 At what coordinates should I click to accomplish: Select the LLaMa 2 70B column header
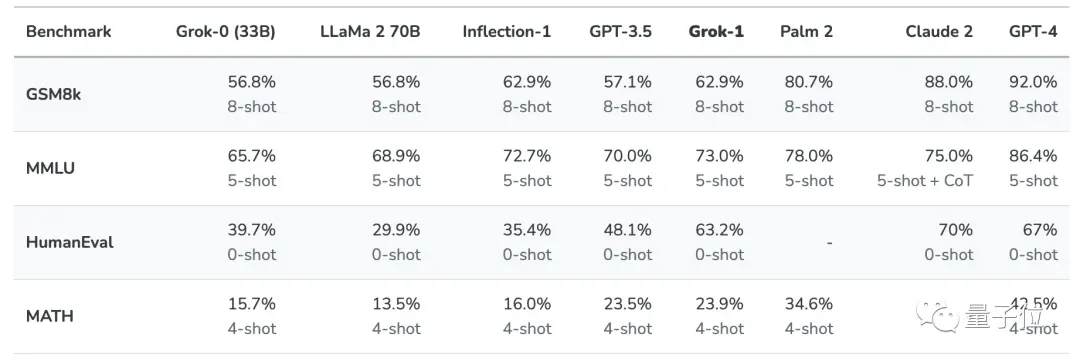370,32
